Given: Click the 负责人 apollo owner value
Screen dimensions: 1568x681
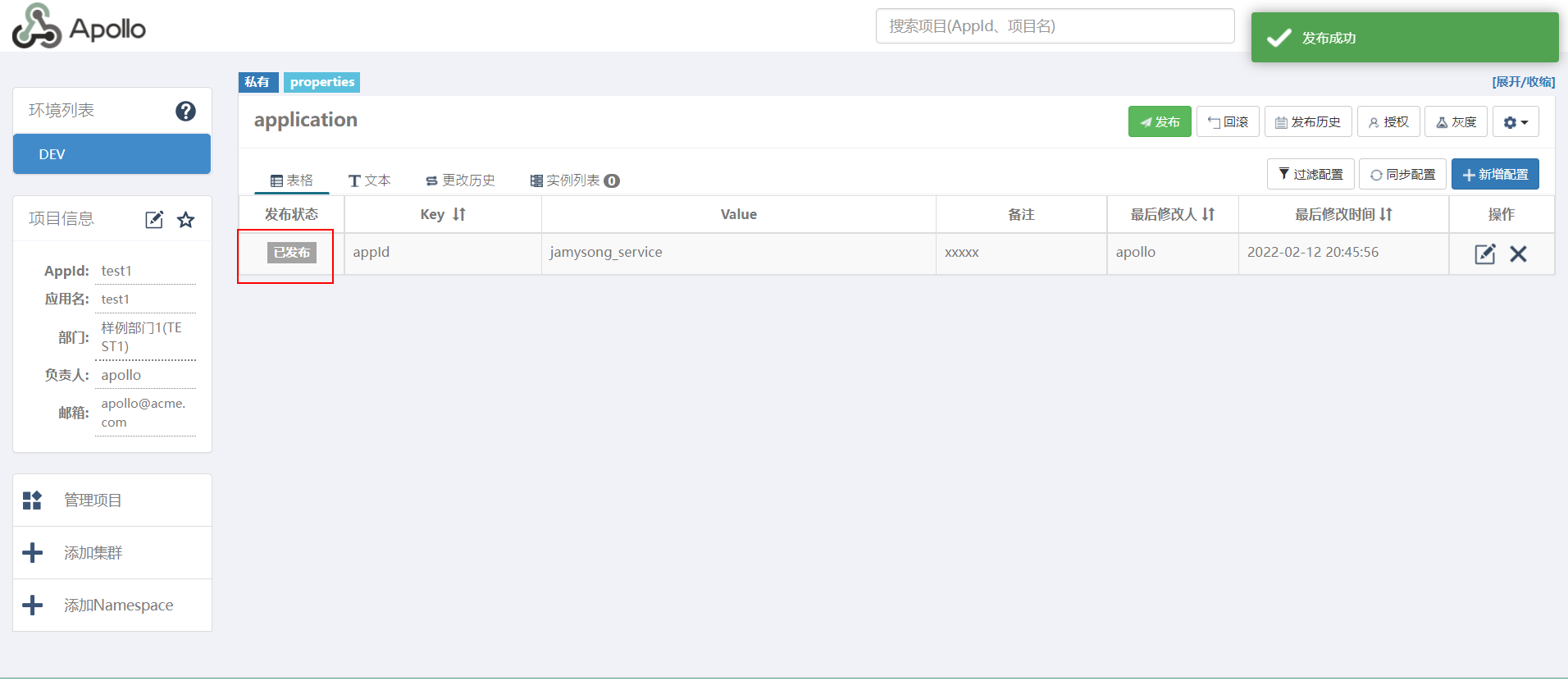Looking at the screenshot, I should click(x=121, y=375).
